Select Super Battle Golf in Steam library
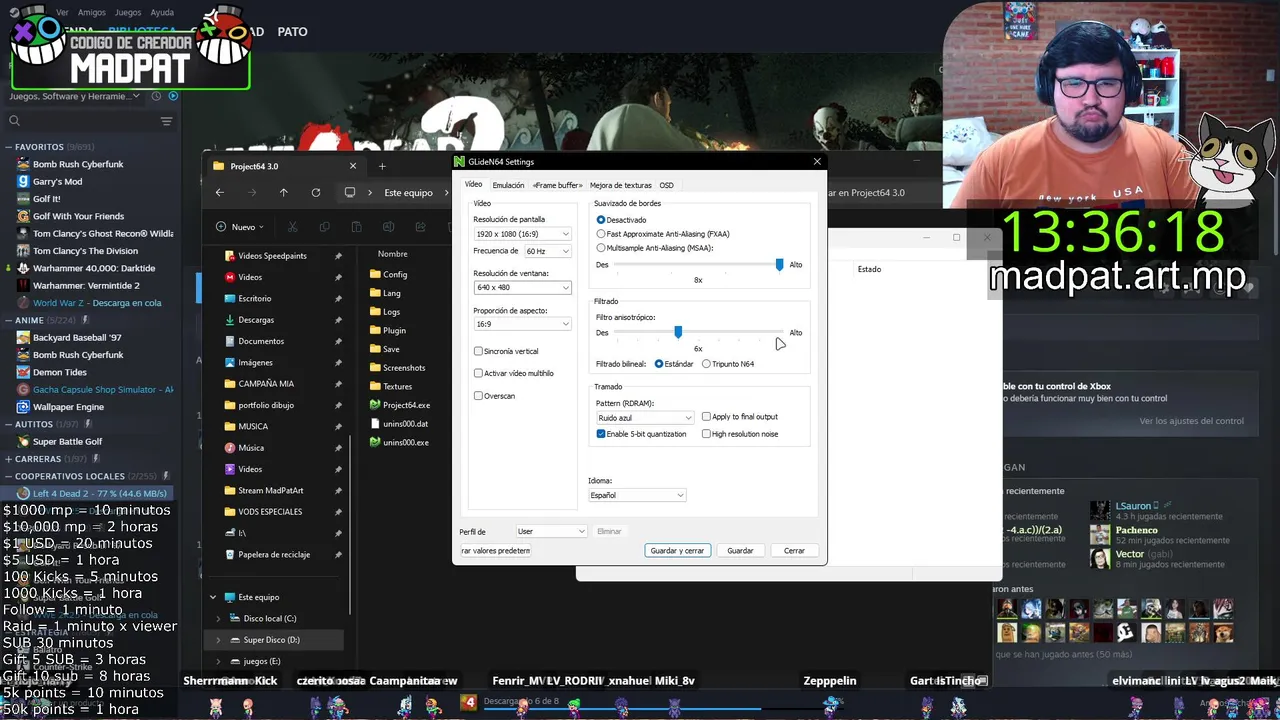This screenshot has width=1280, height=720. [67, 441]
